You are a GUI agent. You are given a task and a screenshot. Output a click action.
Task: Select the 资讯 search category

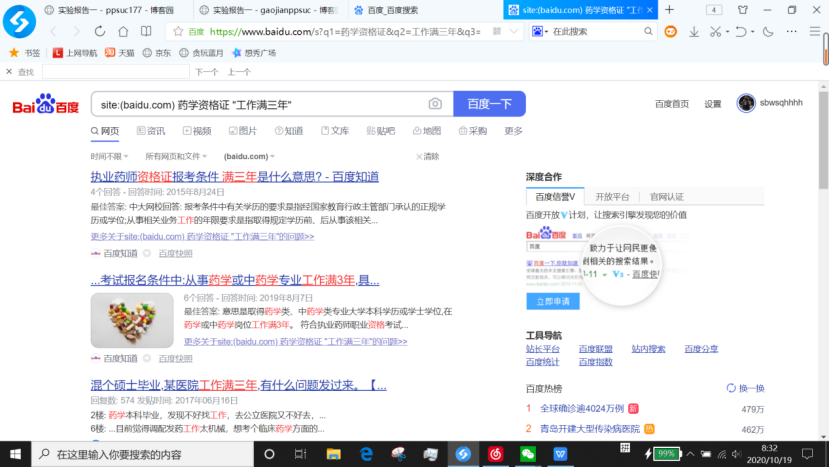[x=151, y=131]
